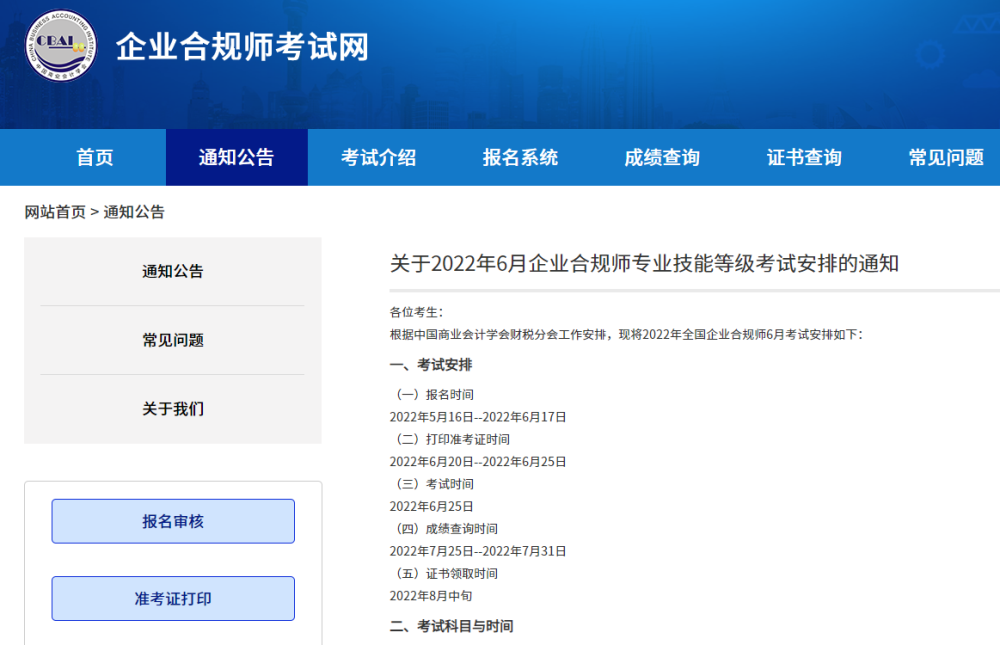Image resolution: width=1000 pixels, height=645 pixels.
Task: Click the (二)打印准考证时间 subheading
Action: 452,440
